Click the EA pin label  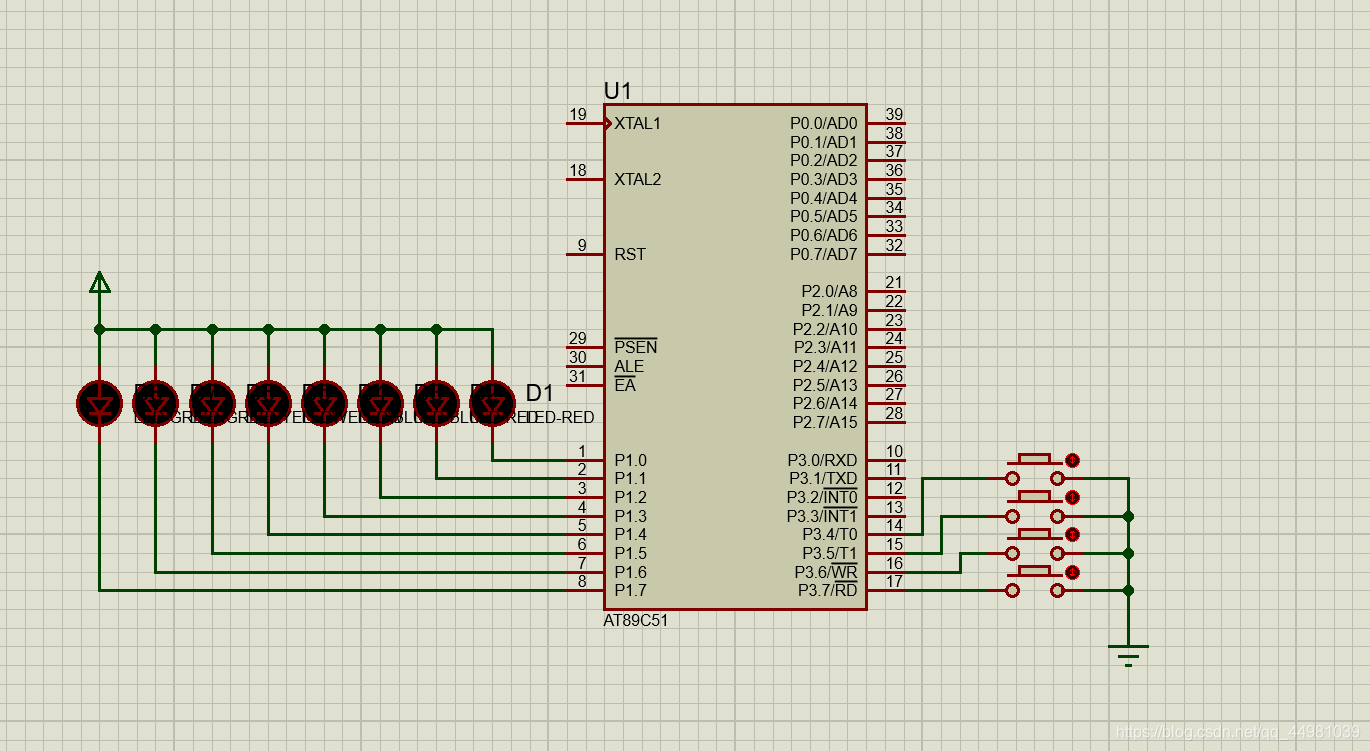click(625, 385)
